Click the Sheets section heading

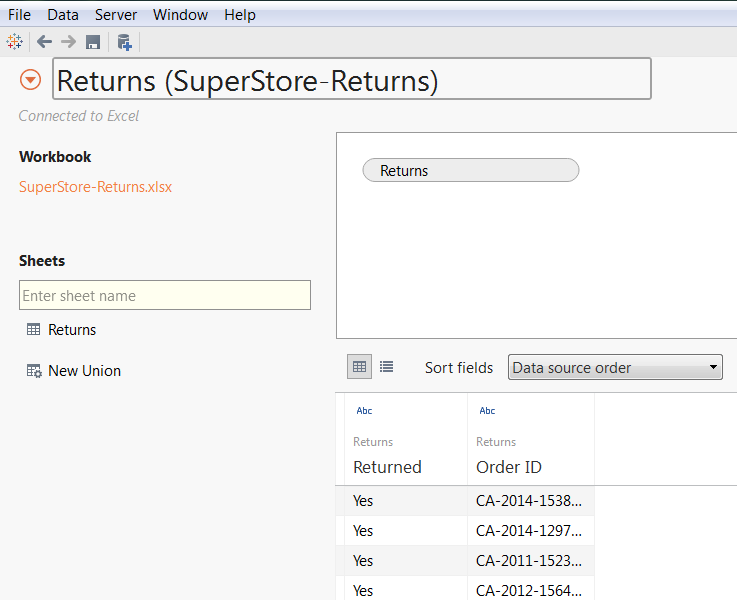[x=42, y=261]
